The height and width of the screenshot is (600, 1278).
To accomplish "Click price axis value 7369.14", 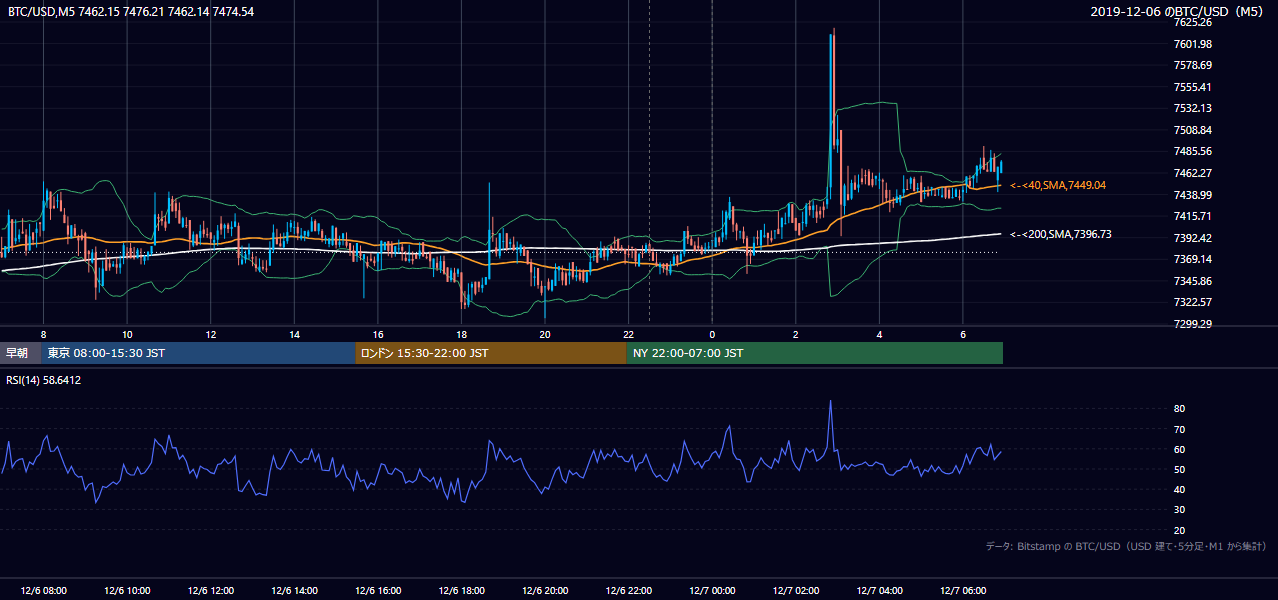I will 1193,259.
